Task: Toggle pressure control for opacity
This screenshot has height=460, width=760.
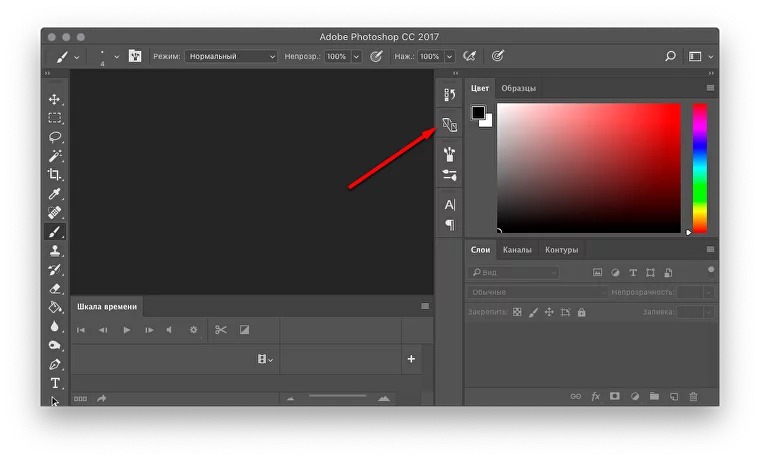Action: coord(377,57)
